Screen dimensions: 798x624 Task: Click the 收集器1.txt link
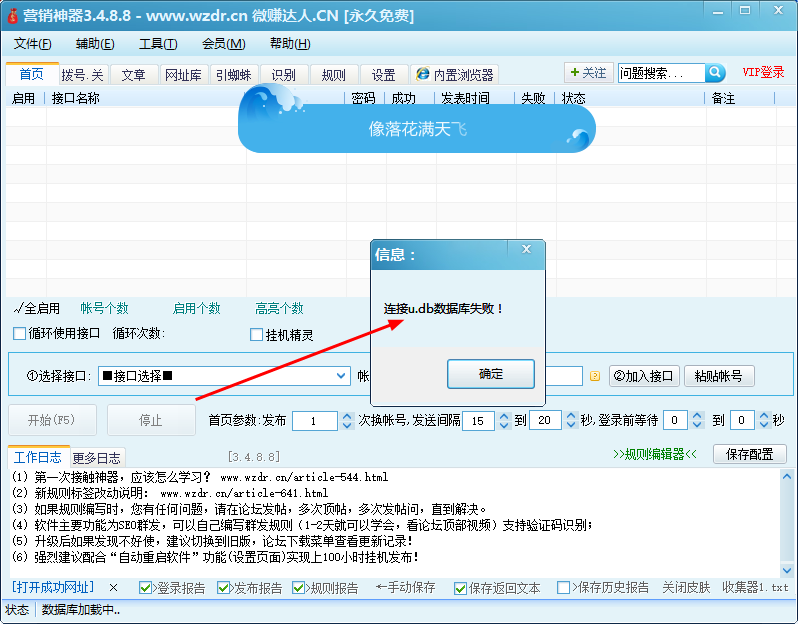755,587
